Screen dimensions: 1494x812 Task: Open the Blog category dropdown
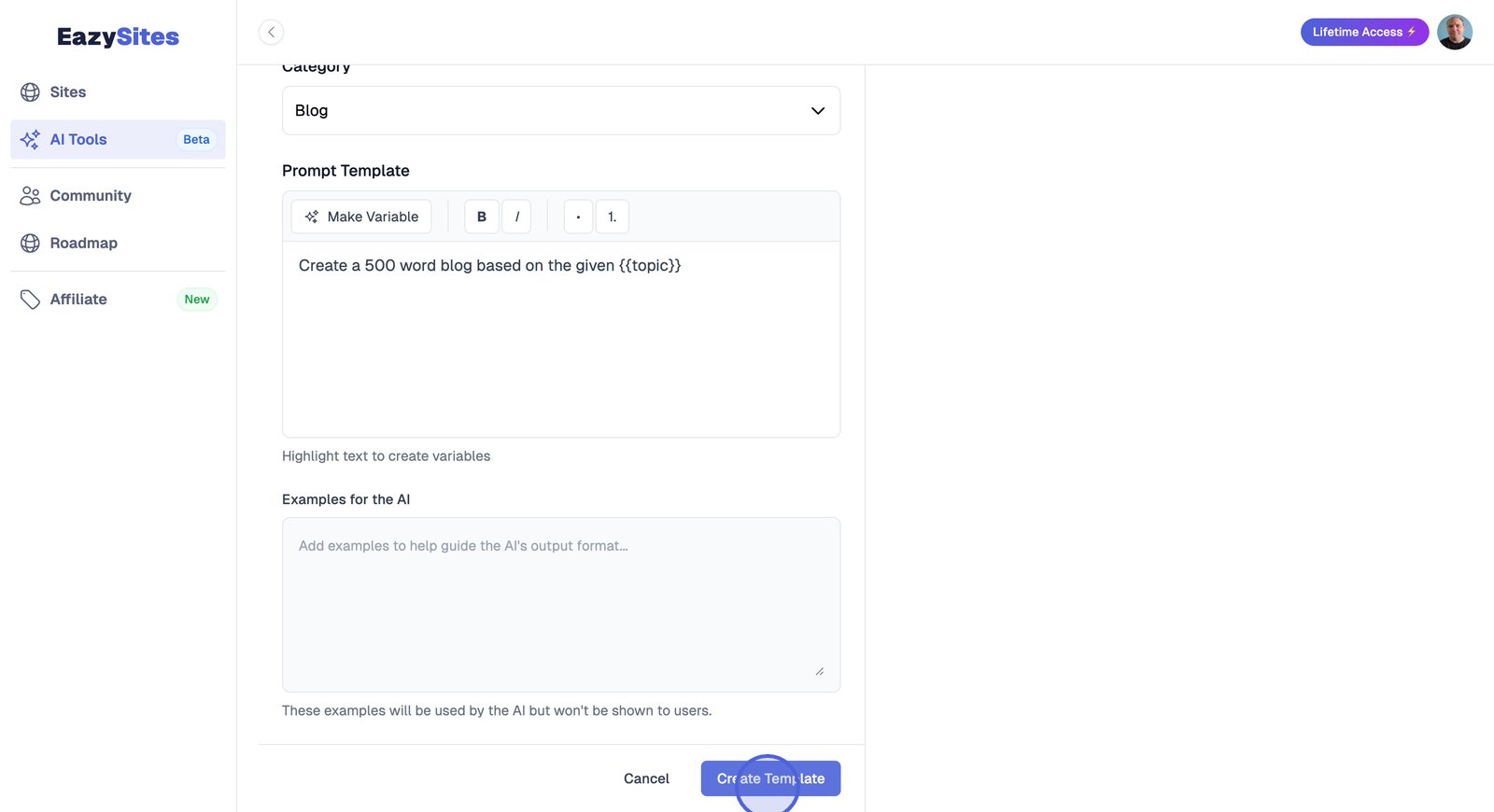tap(560, 110)
